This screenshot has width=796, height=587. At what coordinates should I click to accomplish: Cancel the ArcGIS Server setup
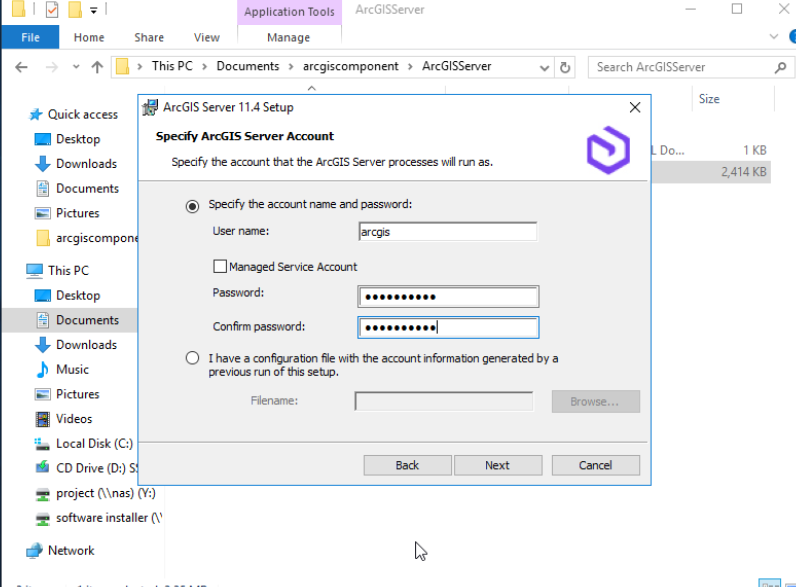[x=595, y=465]
